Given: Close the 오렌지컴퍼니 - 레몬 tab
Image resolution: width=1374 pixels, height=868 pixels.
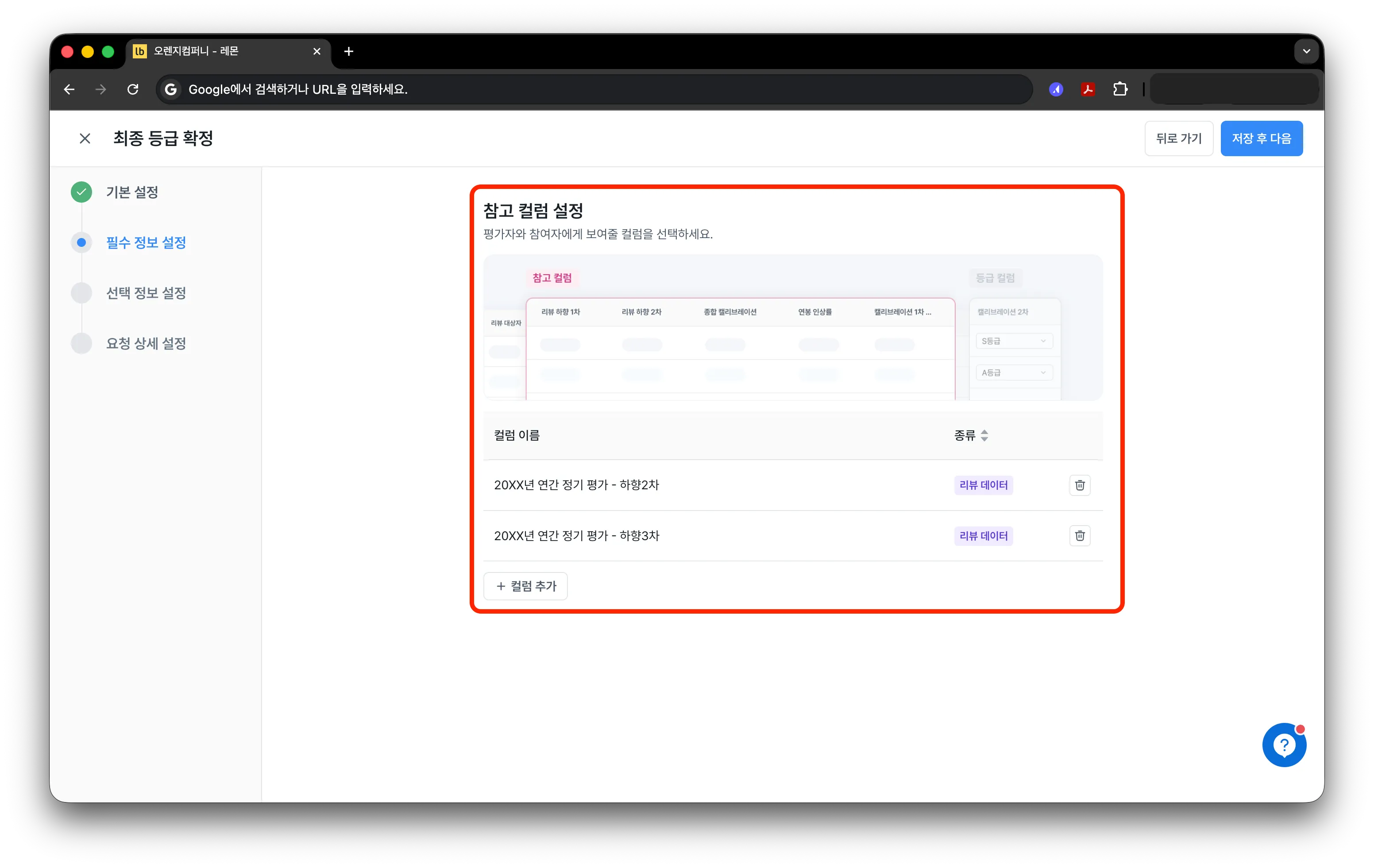Looking at the screenshot, I should 316,51.
